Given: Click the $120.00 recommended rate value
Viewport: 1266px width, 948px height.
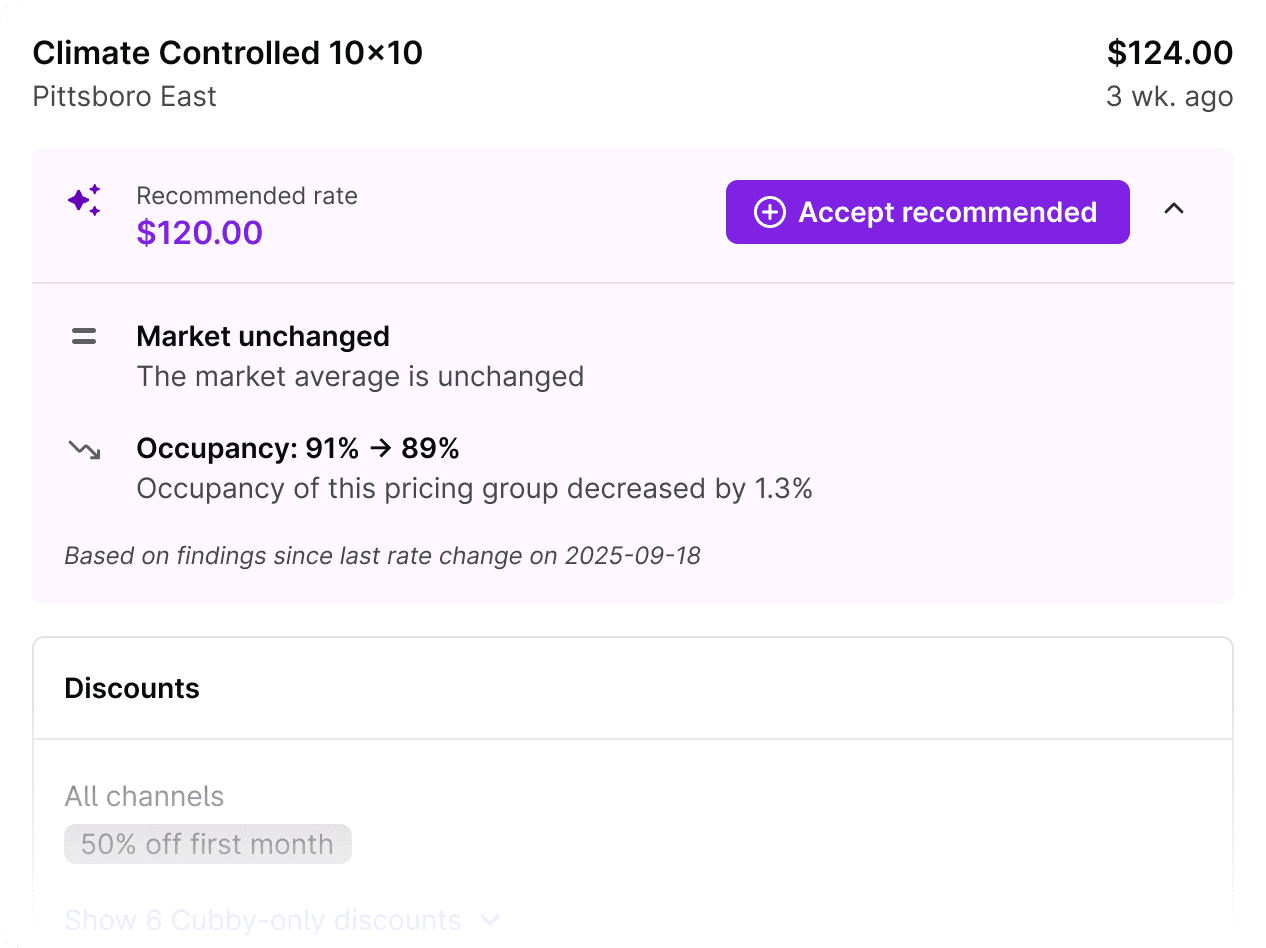Looking at the screenshot, I should click(200, 233).
